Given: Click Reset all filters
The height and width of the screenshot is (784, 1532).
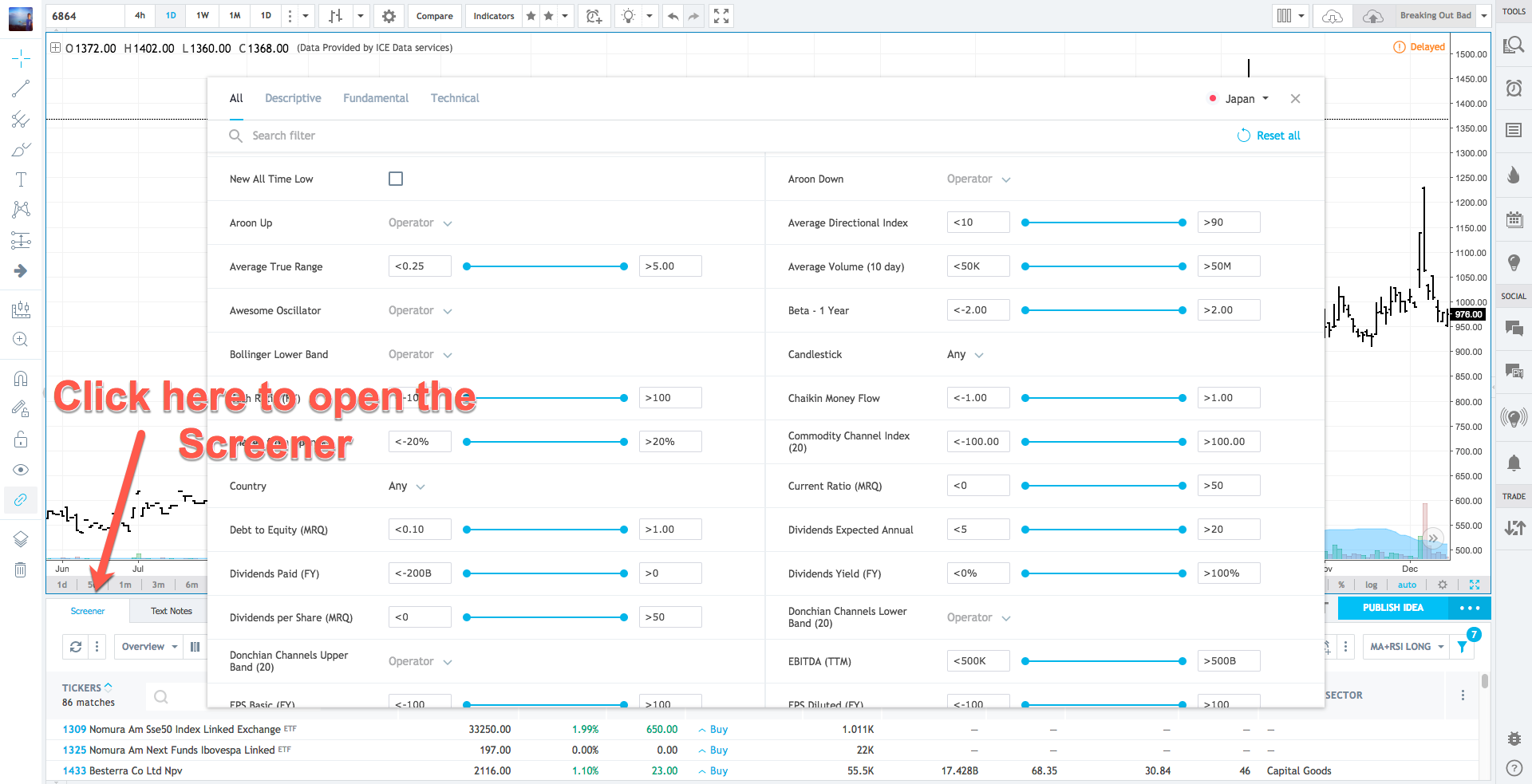Looking at the screenshot, I should [1269, 136].
